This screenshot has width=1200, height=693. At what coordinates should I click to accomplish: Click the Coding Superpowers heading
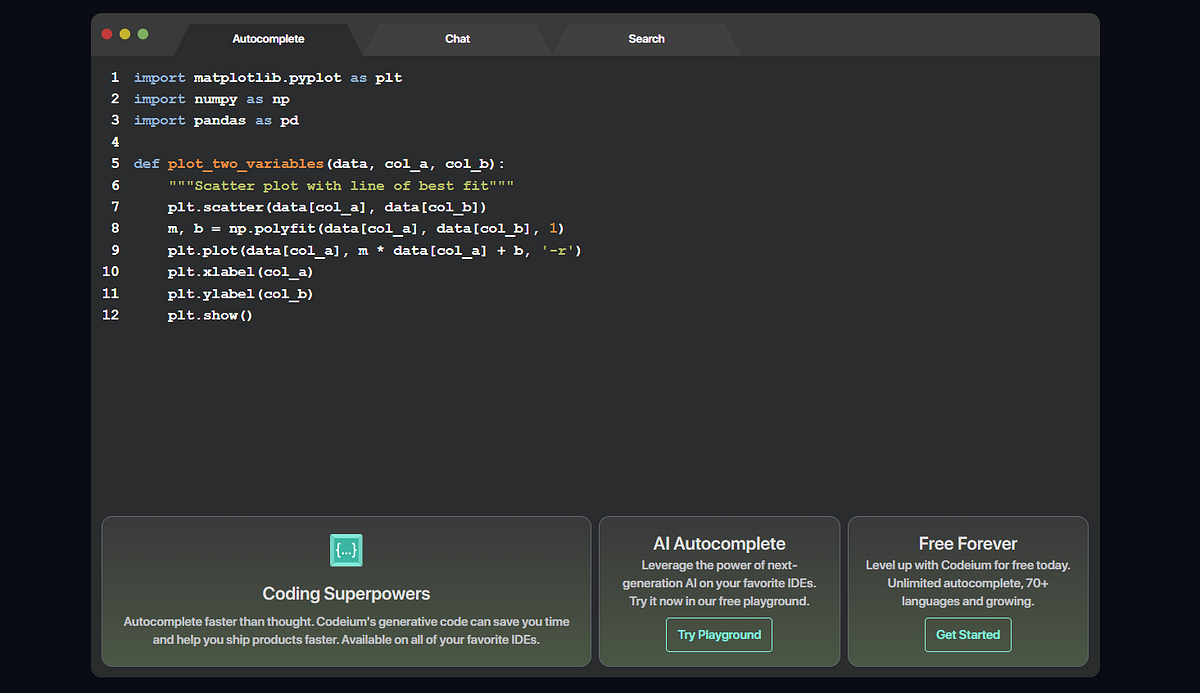(345, 593)
